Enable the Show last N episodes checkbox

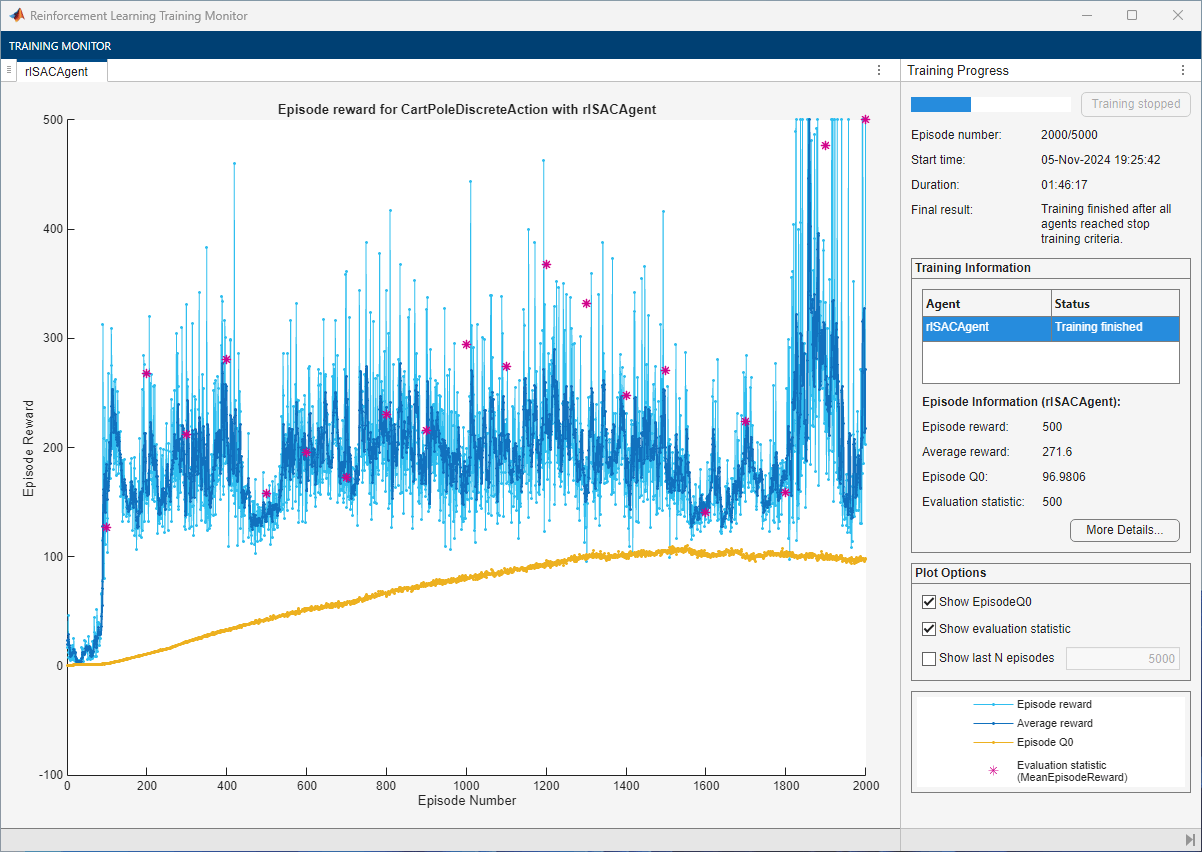click(x=929, y=658)
